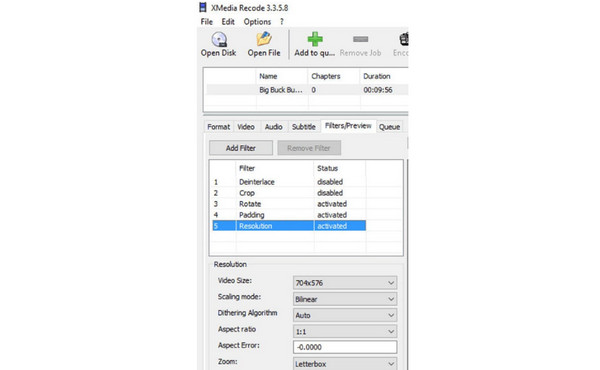The height and width of the screenshot is (370, 600).
Task: Switch to the Video tab
Action: pos(246,127)
